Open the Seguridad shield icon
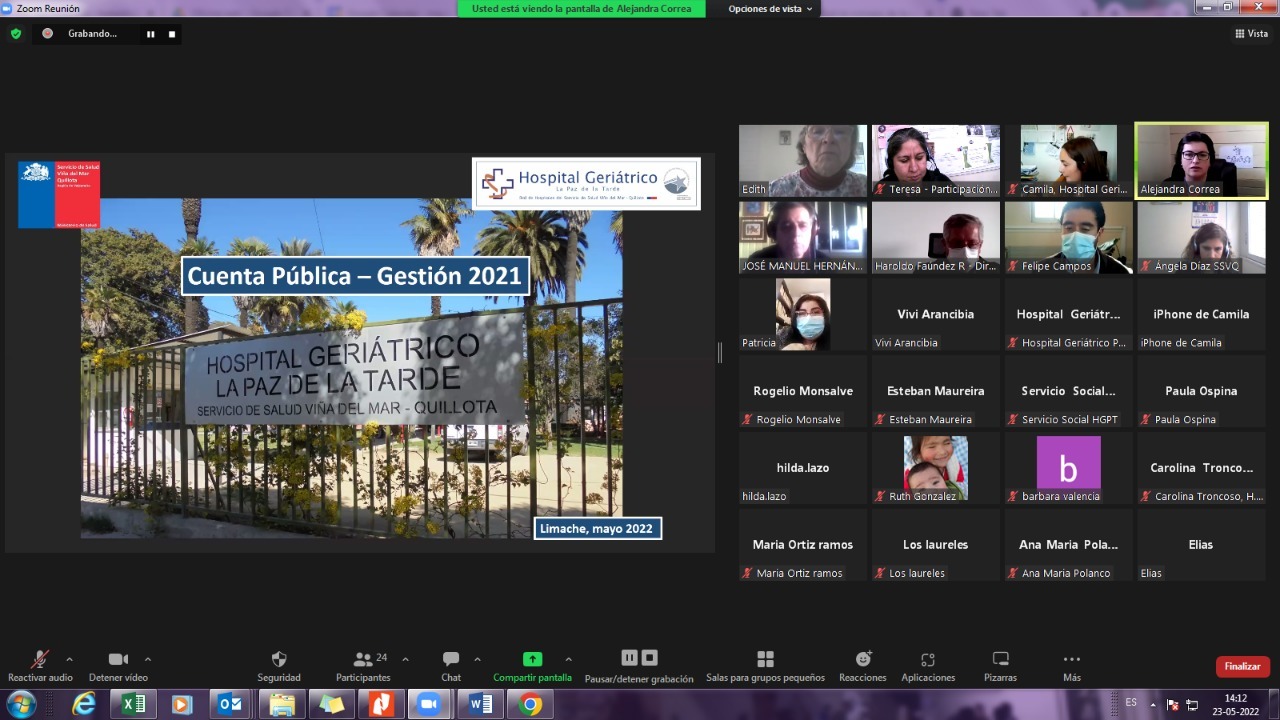 click(x=279, y=660)
